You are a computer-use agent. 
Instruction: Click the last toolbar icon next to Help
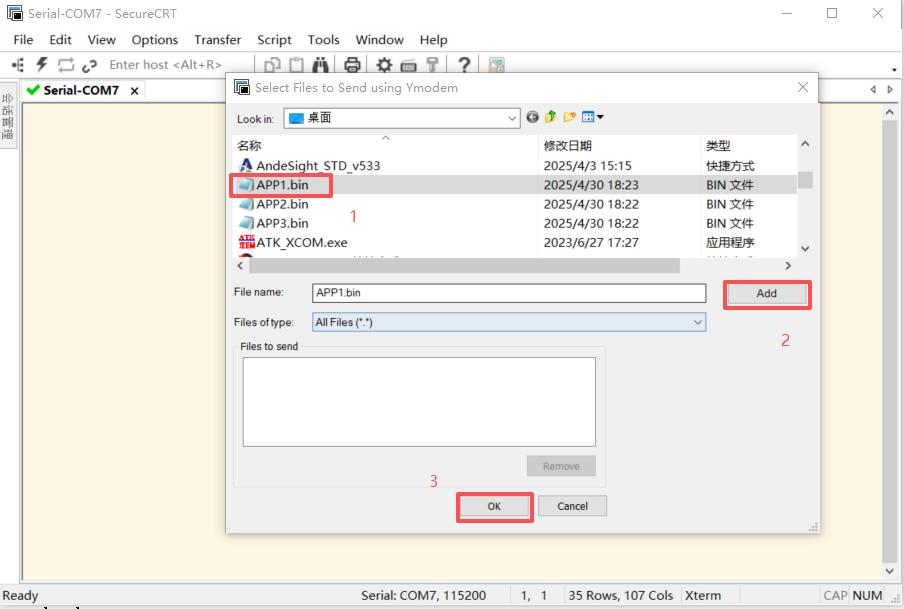click(x=496, y=65)
